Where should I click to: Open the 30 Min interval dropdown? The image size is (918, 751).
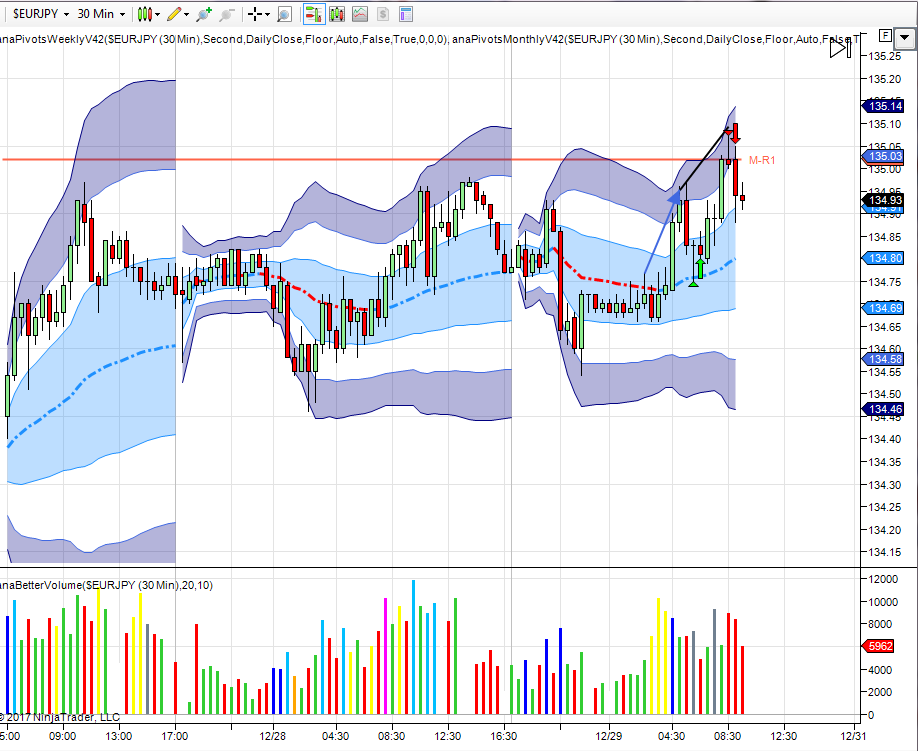pos(101,13)
